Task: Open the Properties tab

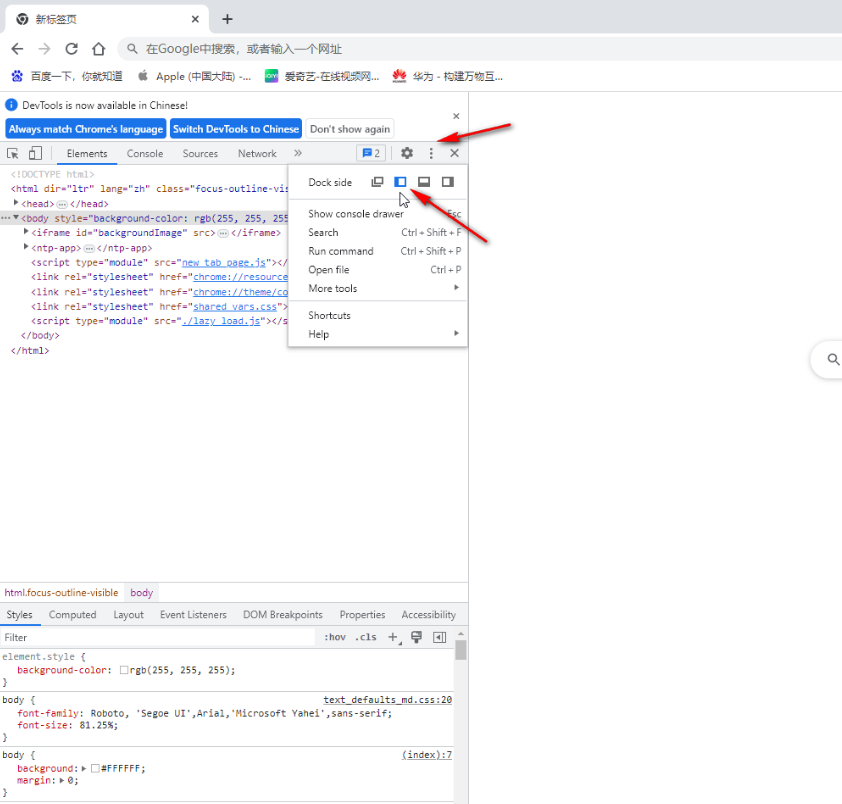Action: tap(362, 615)
